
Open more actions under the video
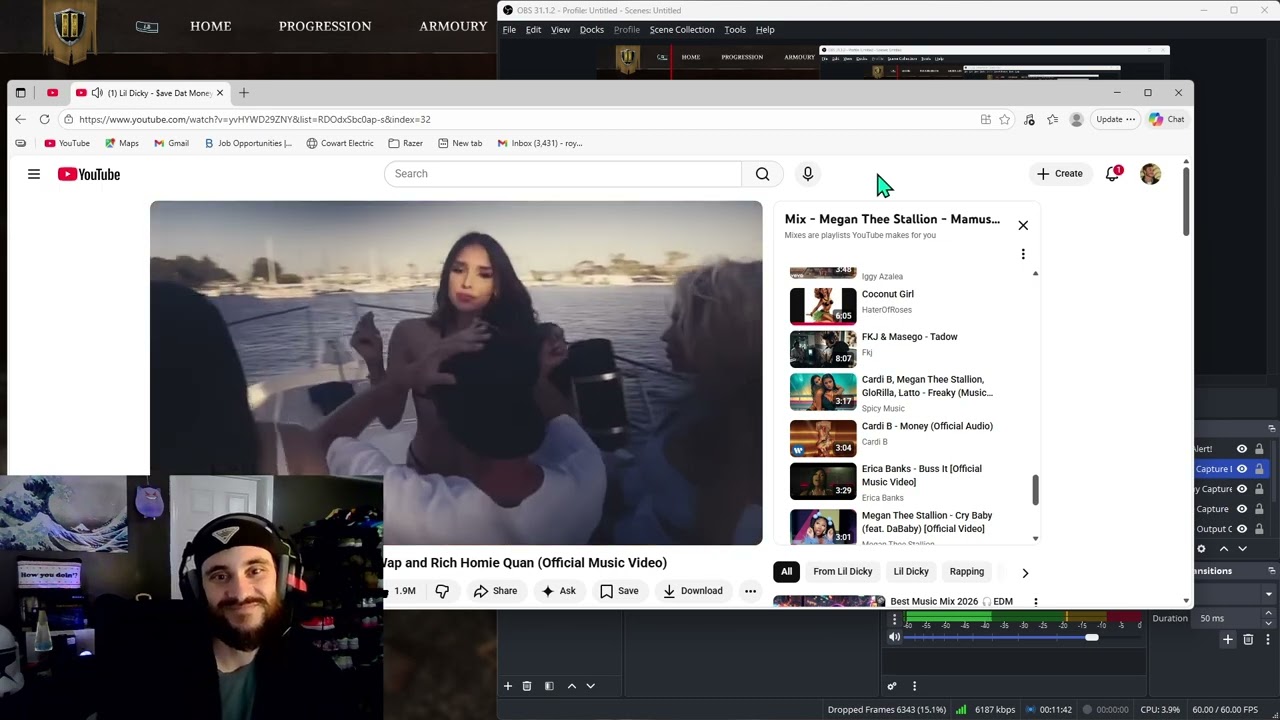pos(750,591)
